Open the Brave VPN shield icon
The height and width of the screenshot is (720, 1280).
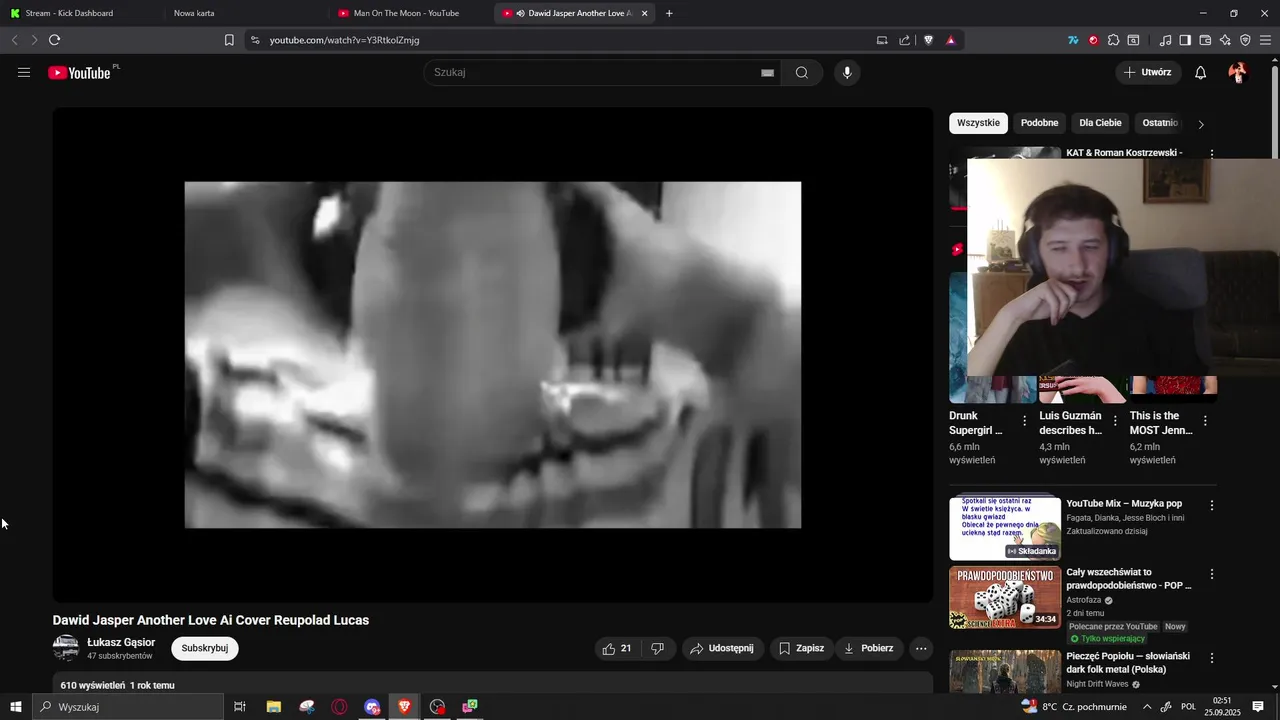pos(1245,40)
